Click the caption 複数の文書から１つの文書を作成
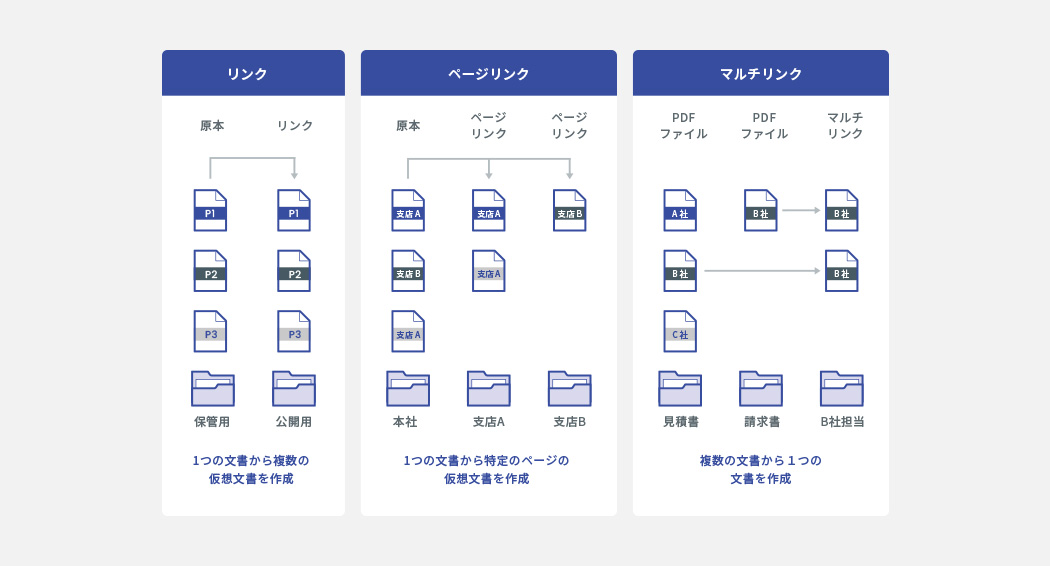 760,469
